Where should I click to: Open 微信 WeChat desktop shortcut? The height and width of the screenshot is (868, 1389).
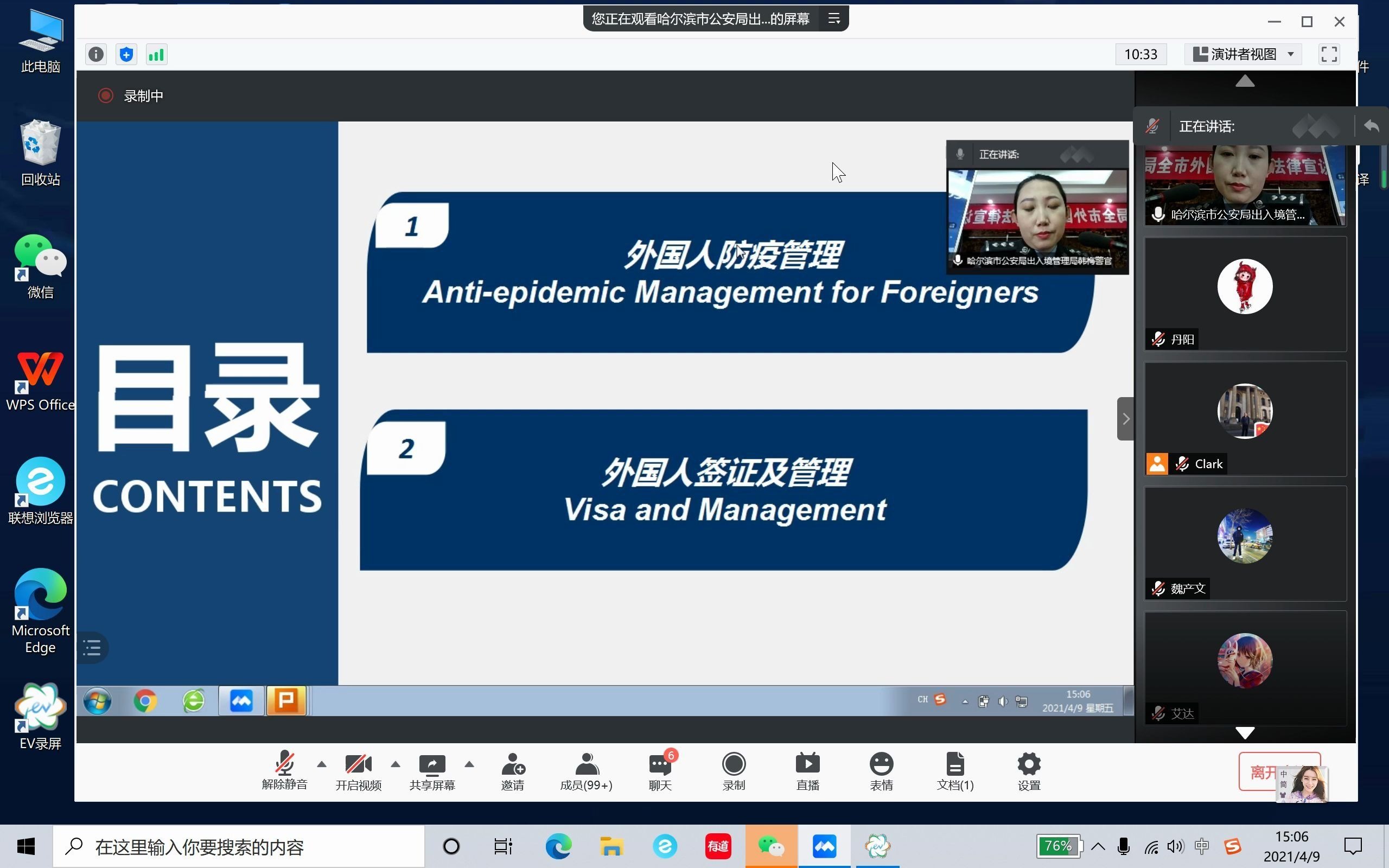coord(40,266)
